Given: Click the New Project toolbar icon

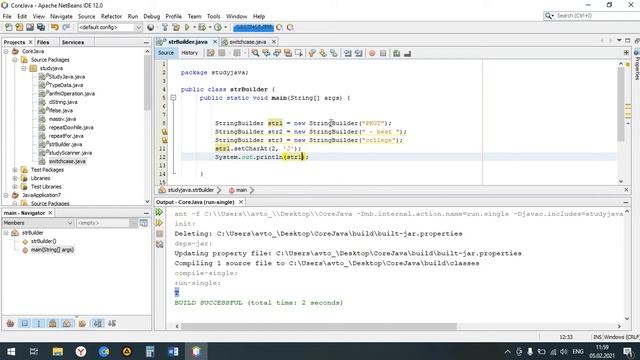Looking at the screenshot, I should point(19,27).
